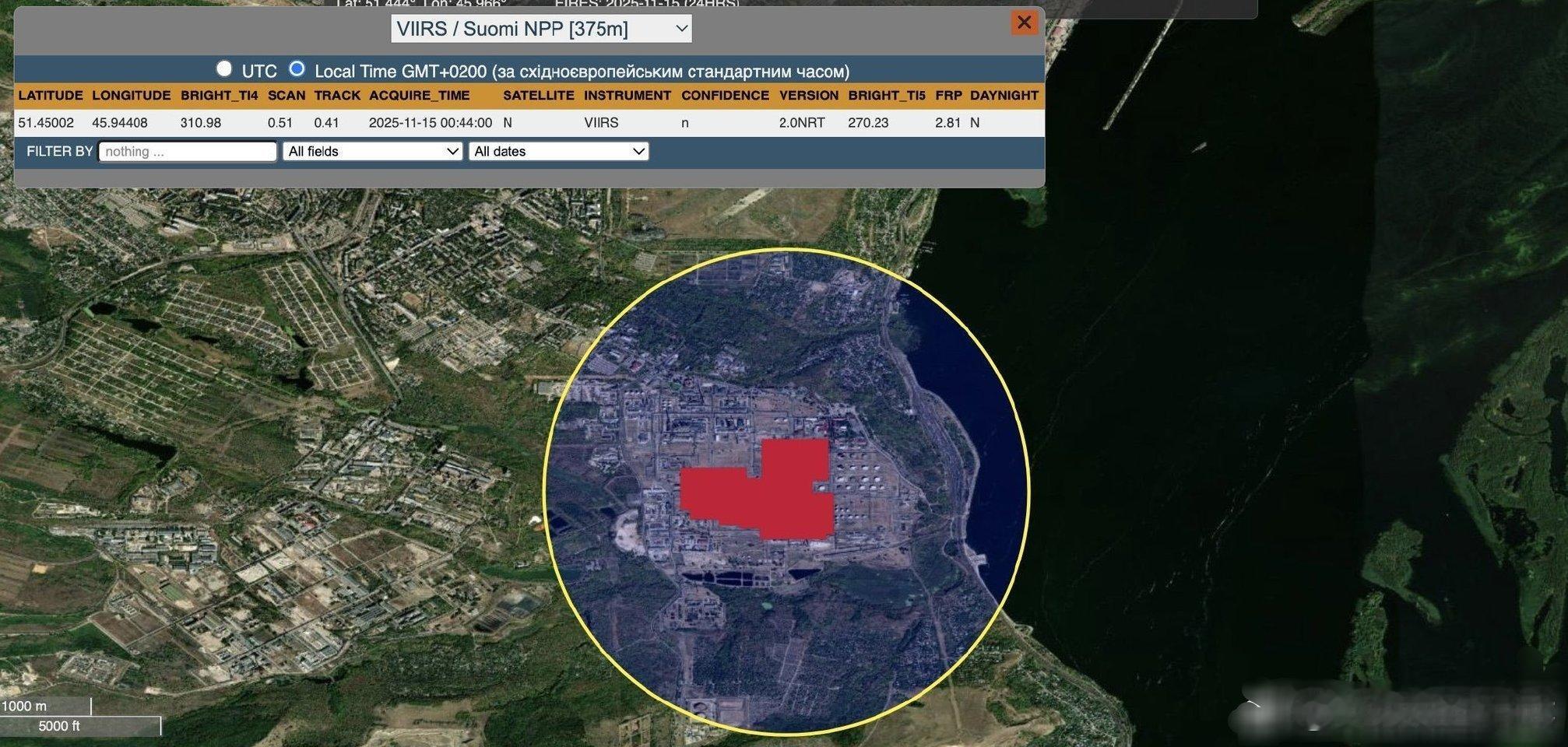Click the TRACK column header
The image size is (1568, 747).
click(337, 96)
